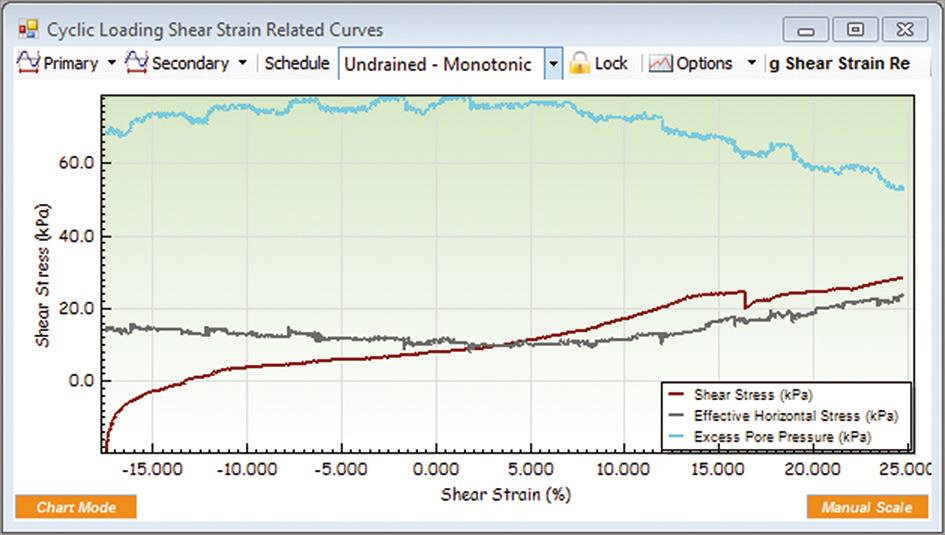Image resolution: width=945 pixels, height=535 pixels.
Task: Click the Options toolbar text
Action: point(704,63)
